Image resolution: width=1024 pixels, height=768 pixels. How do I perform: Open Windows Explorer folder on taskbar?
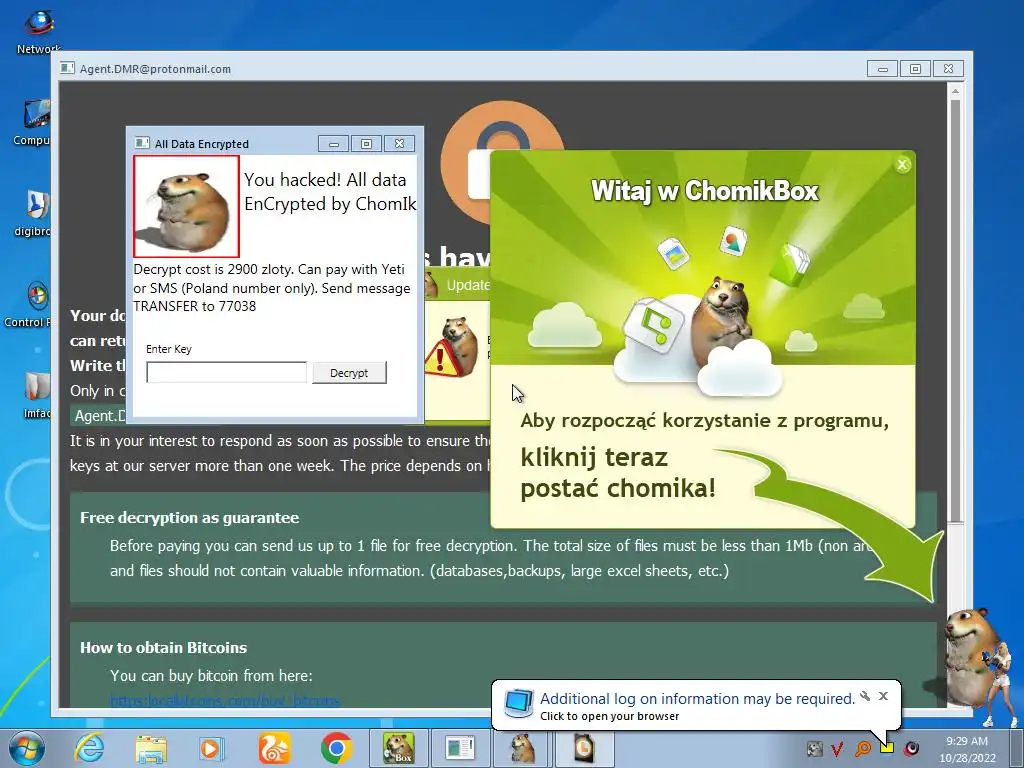pos(151,748)
